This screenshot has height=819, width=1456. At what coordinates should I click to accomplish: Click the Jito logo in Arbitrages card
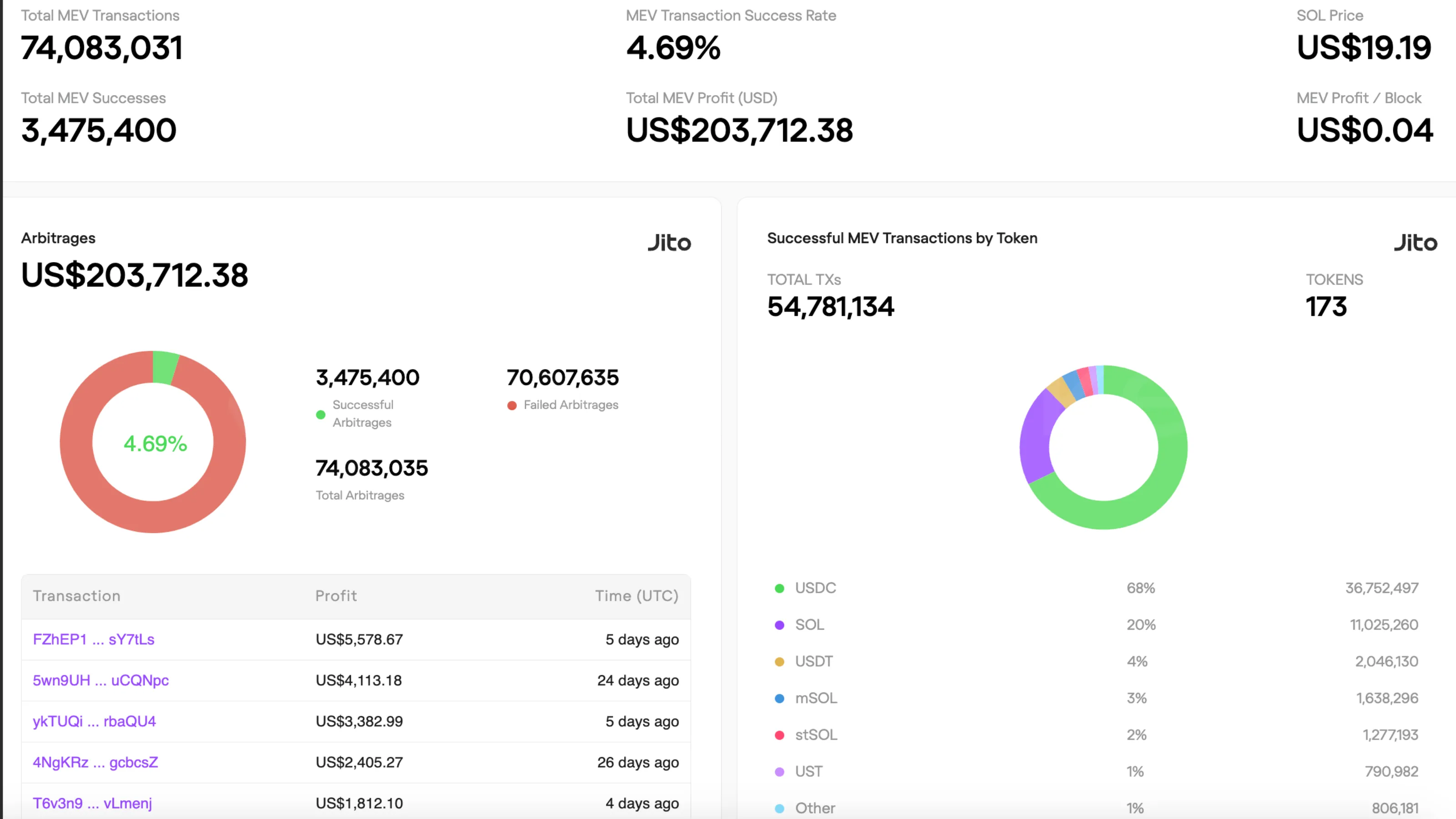coord(669,242)
